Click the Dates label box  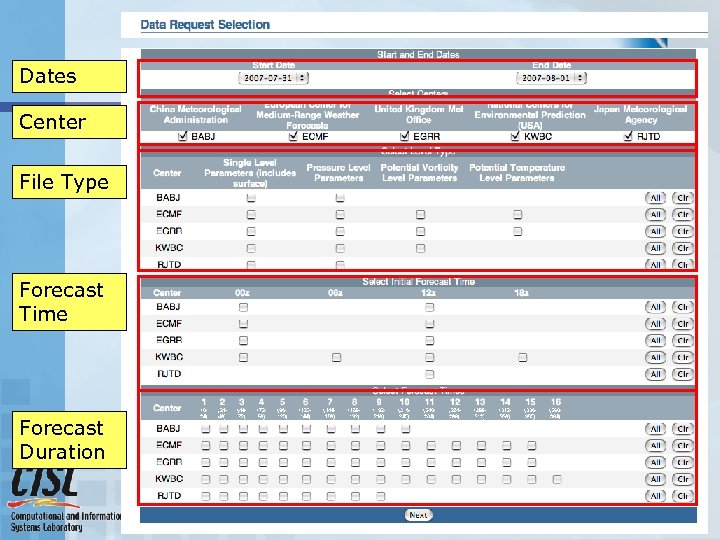[x=69, y=76]
